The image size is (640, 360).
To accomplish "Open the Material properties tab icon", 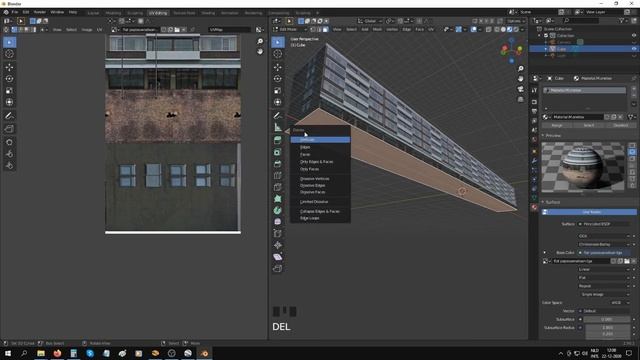I will click(534, 207).
